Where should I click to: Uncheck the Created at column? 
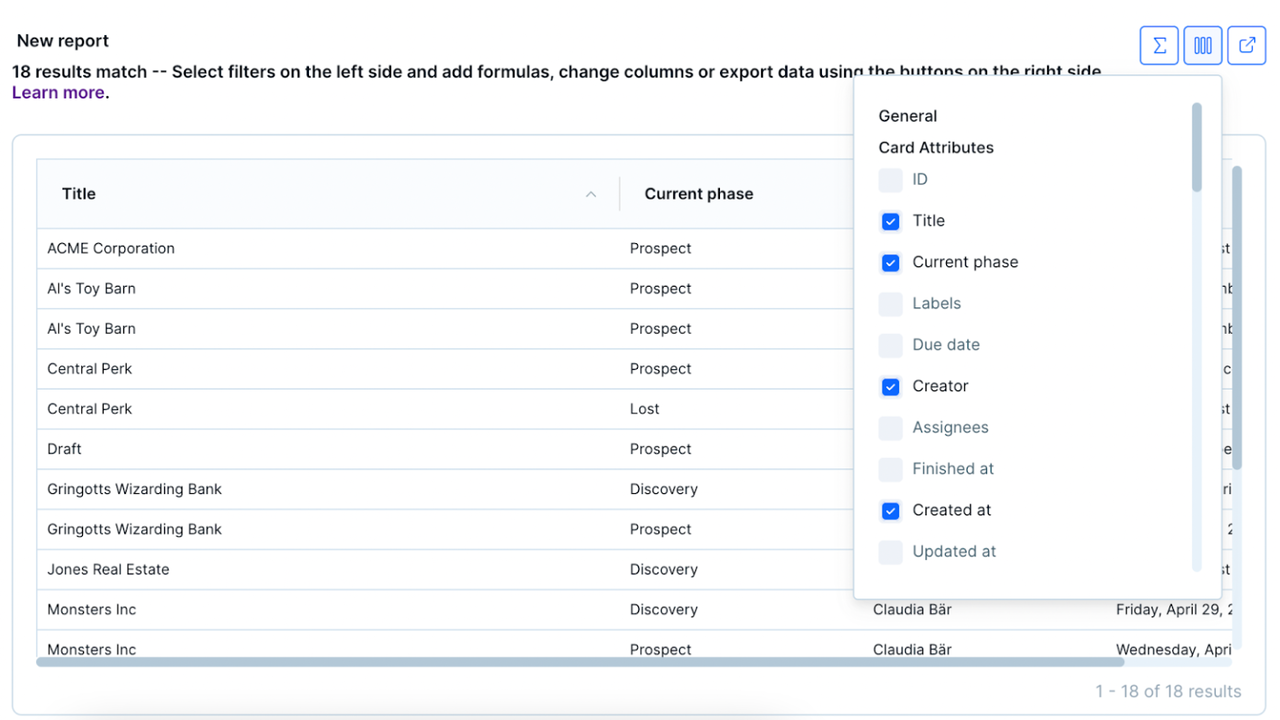890,510
